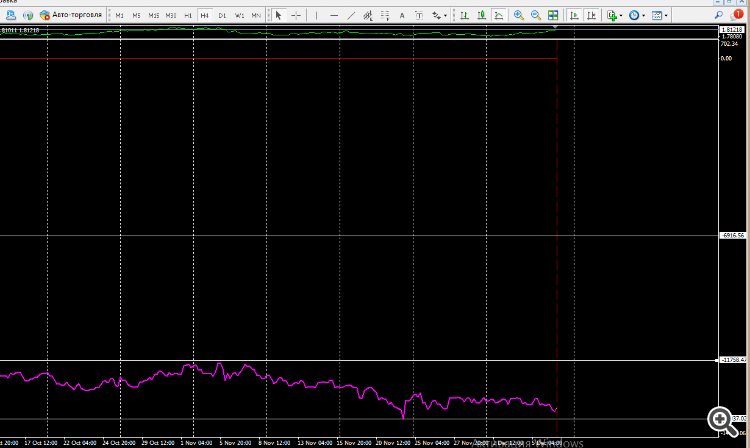Click the 22 Oct 04:00 time label

click(x=80, y=443)
